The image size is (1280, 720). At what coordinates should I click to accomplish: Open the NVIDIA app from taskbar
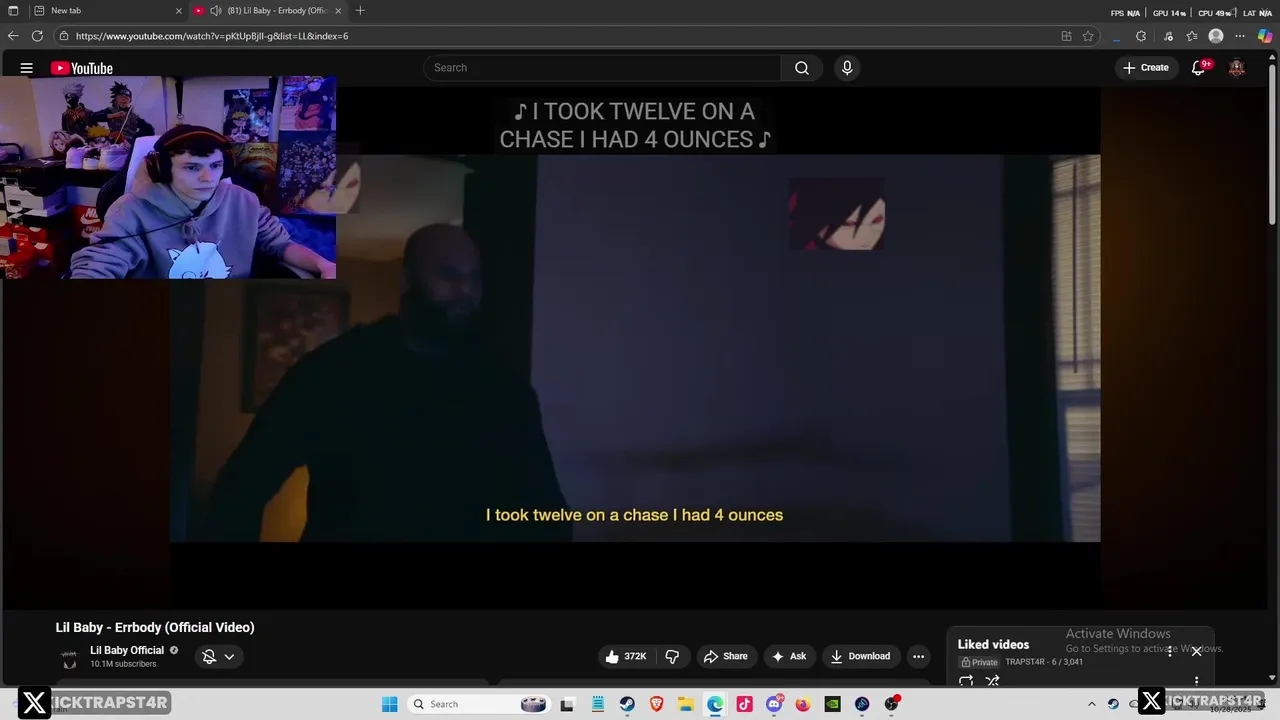click(832, 704)
